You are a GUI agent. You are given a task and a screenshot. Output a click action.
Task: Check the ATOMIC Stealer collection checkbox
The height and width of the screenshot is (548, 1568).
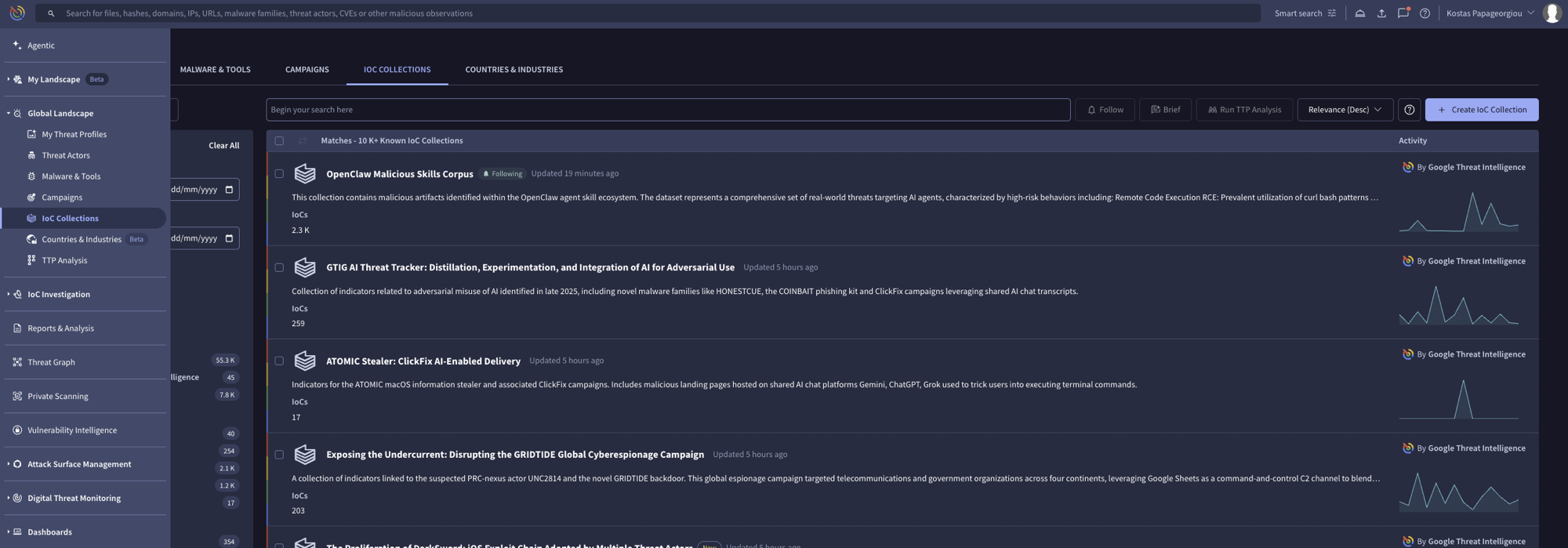tap(279, 361)
